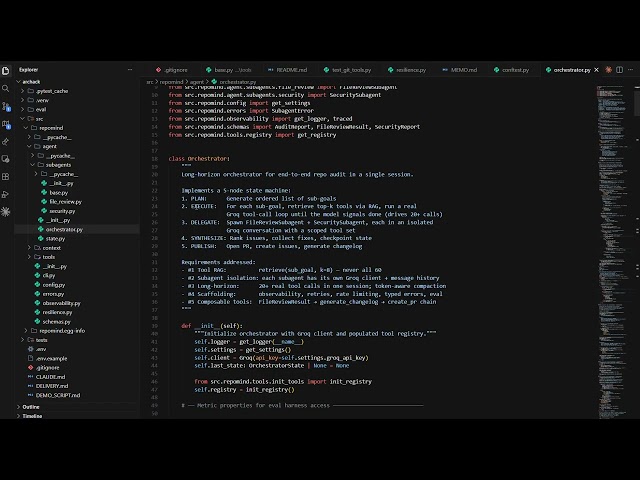Click the 'class Orchestrator:' line
The height and width of the screenshot is (480, 640).
199,158
